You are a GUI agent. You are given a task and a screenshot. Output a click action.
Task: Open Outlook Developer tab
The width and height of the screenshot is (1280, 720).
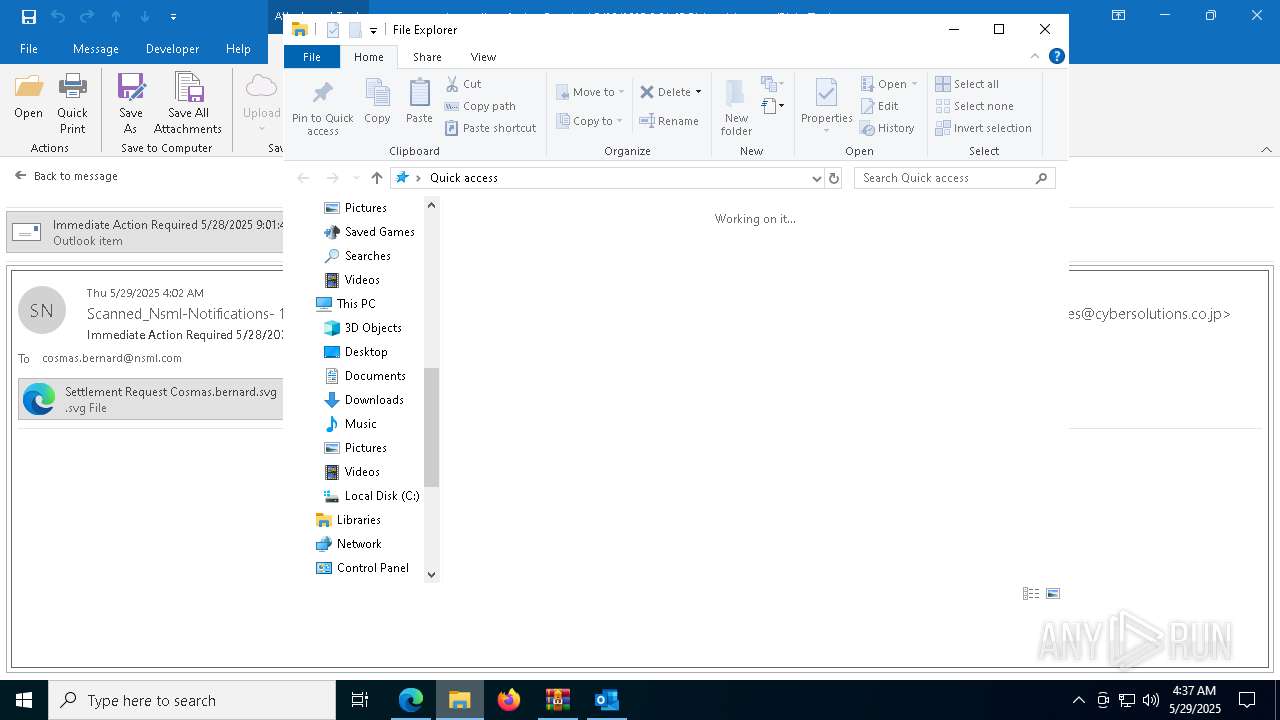click(172, 49)
